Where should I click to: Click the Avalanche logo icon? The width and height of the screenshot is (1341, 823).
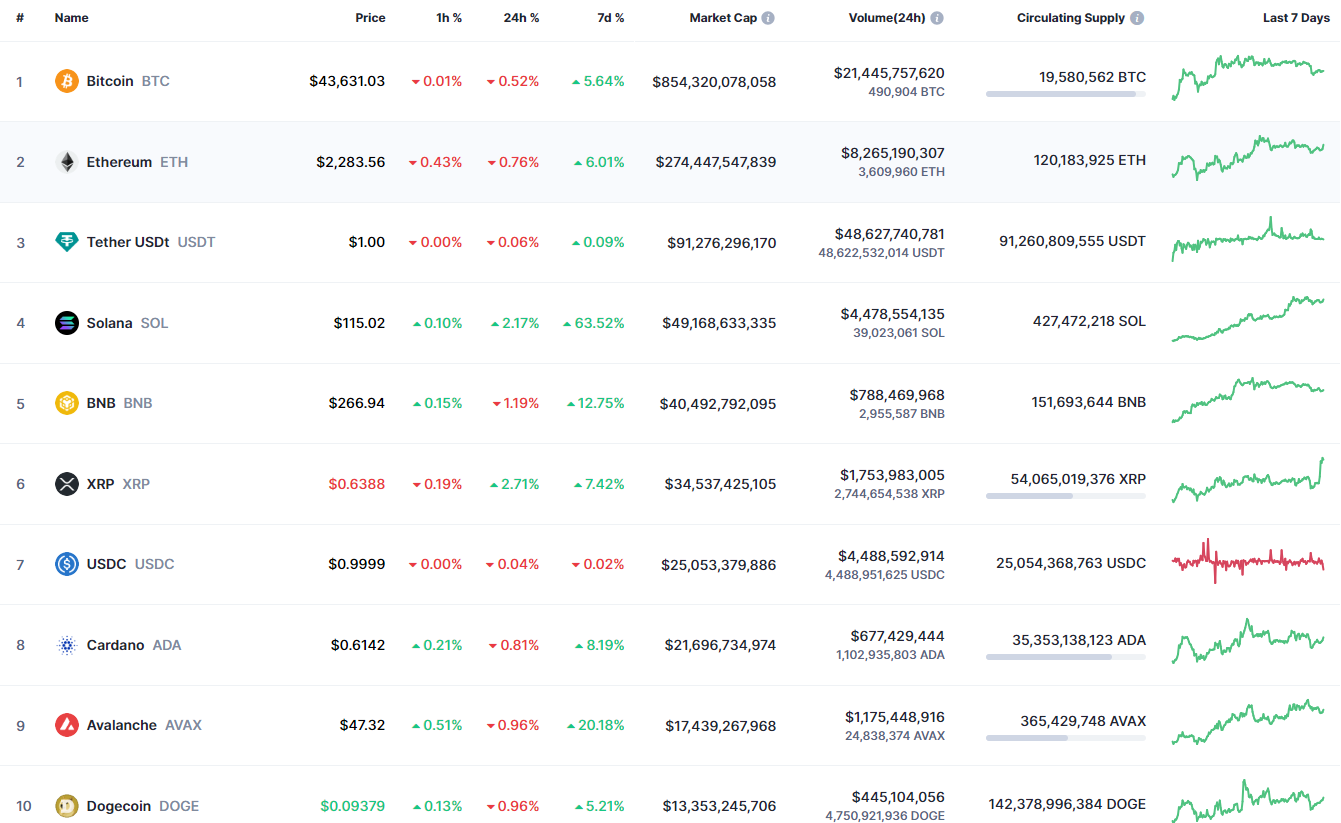(66, 725)
